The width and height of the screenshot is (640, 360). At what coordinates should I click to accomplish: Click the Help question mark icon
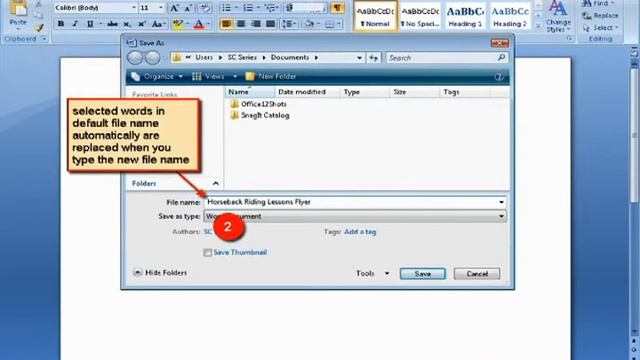click(498, 77)
